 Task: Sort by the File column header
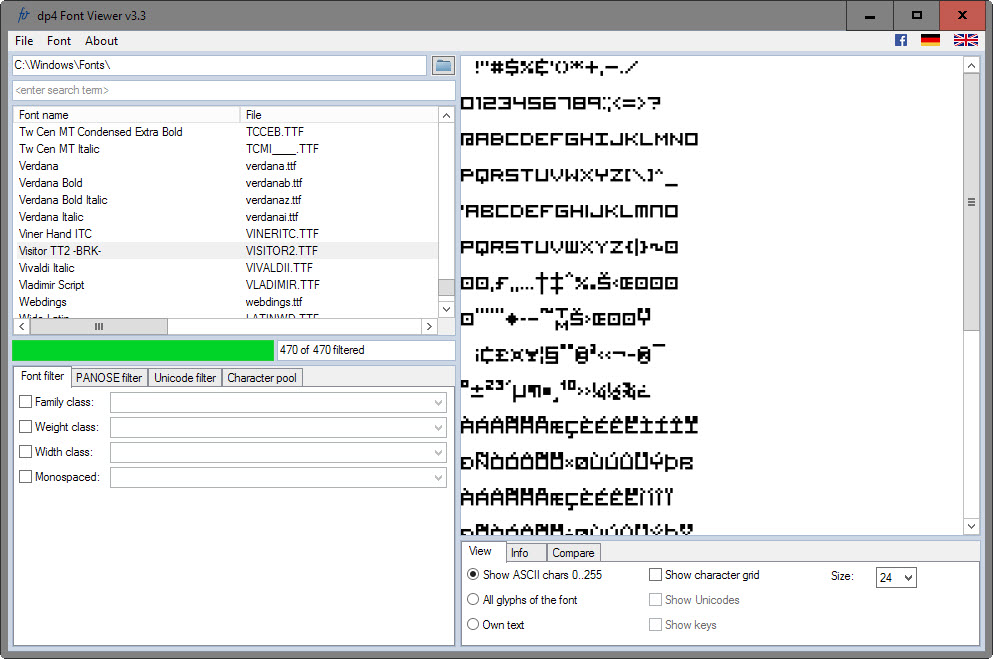(x=339, y=115)
